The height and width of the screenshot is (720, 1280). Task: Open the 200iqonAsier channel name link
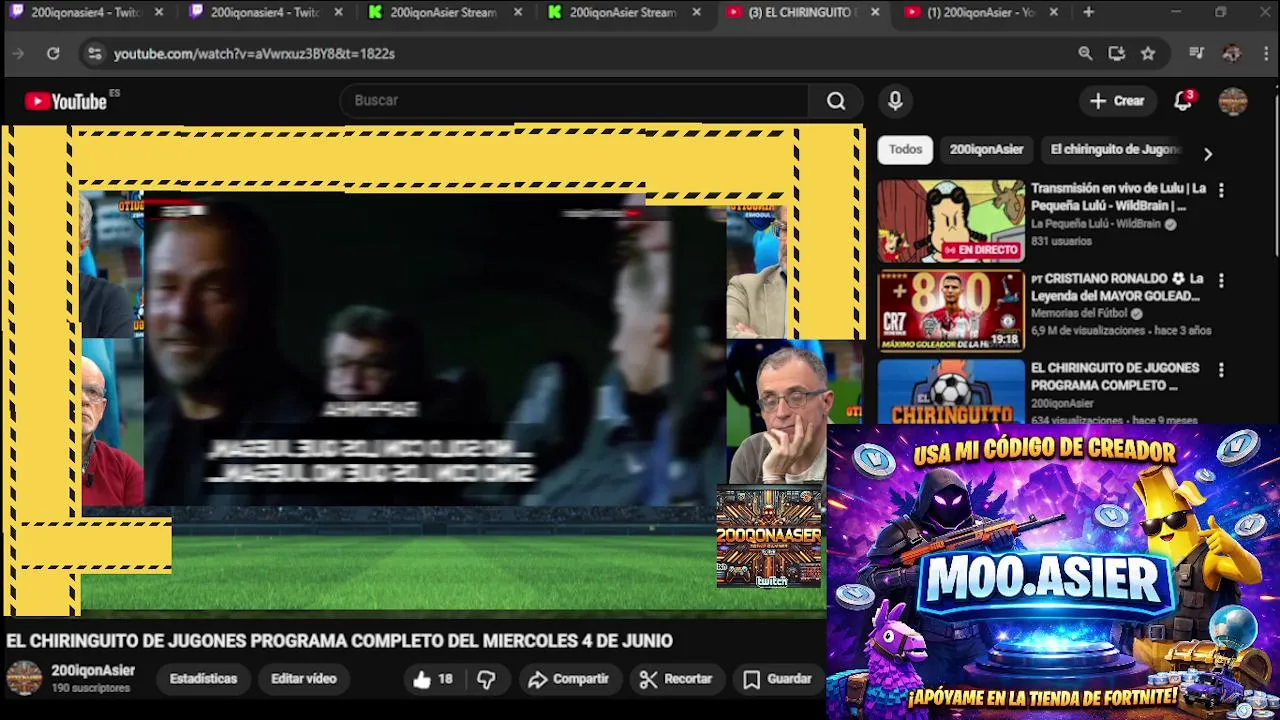pyautogui.click(x=93, y=671)
